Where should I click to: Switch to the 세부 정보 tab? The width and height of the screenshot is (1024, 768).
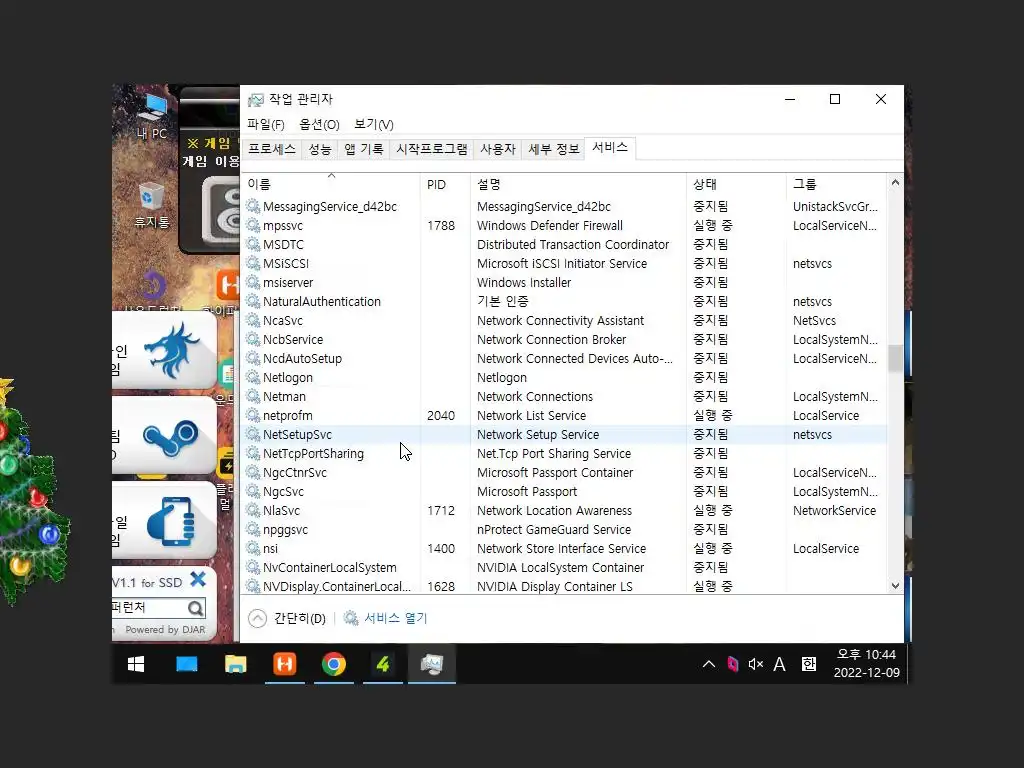tap(553, 149)
